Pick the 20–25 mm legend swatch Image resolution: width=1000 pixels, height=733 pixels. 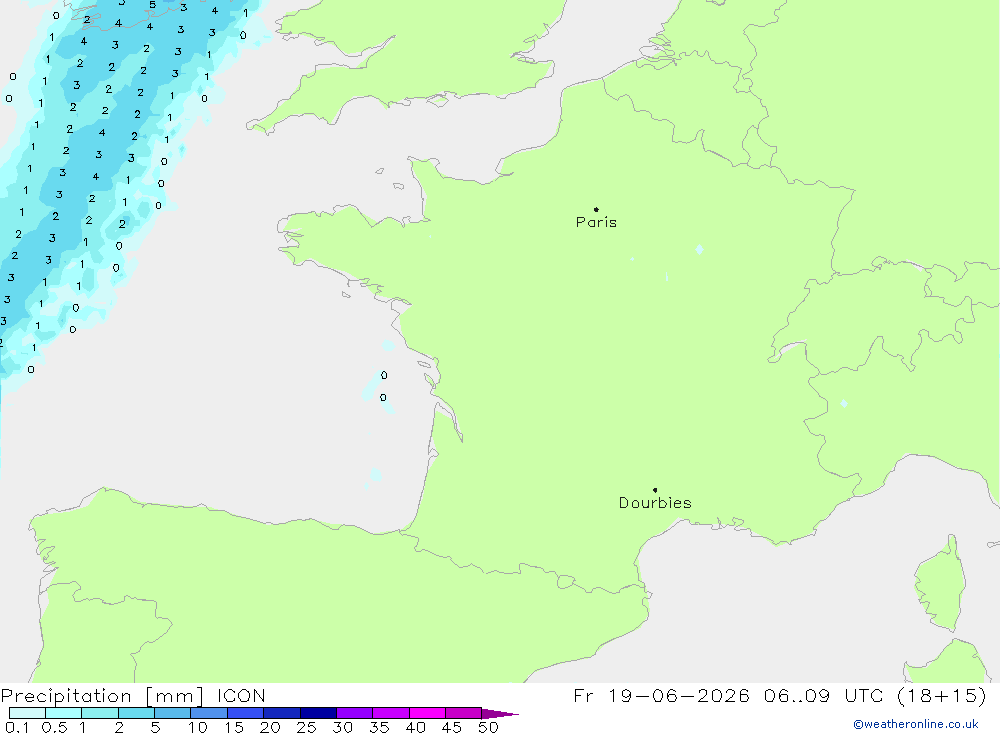[282, 713]
